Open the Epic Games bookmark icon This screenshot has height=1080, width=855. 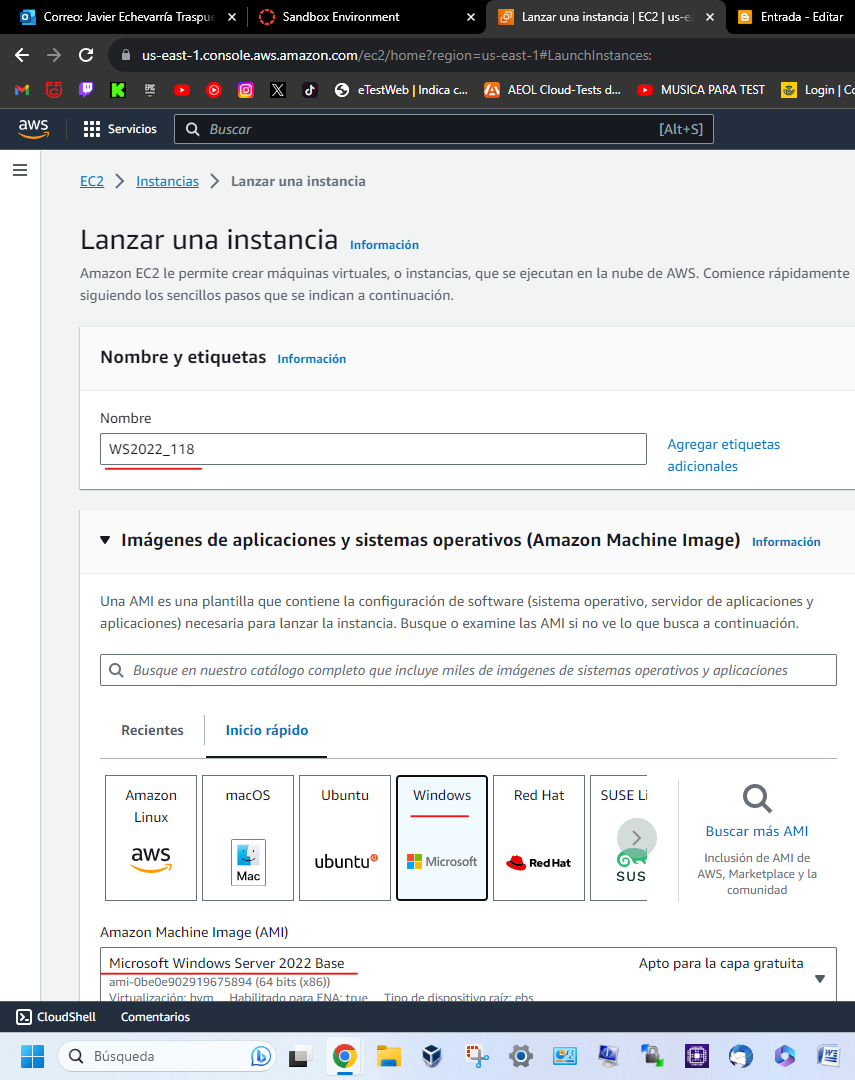click(150, 90)
